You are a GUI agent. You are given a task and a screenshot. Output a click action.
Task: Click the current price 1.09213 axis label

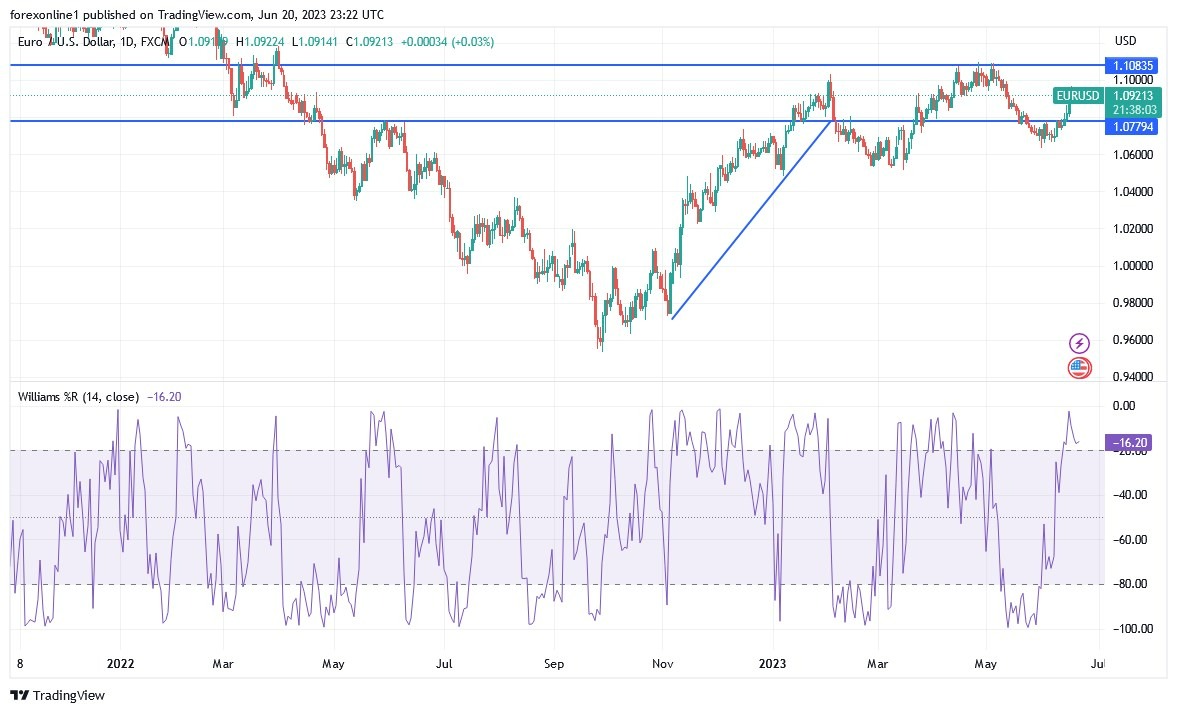tap(1133, 95)
